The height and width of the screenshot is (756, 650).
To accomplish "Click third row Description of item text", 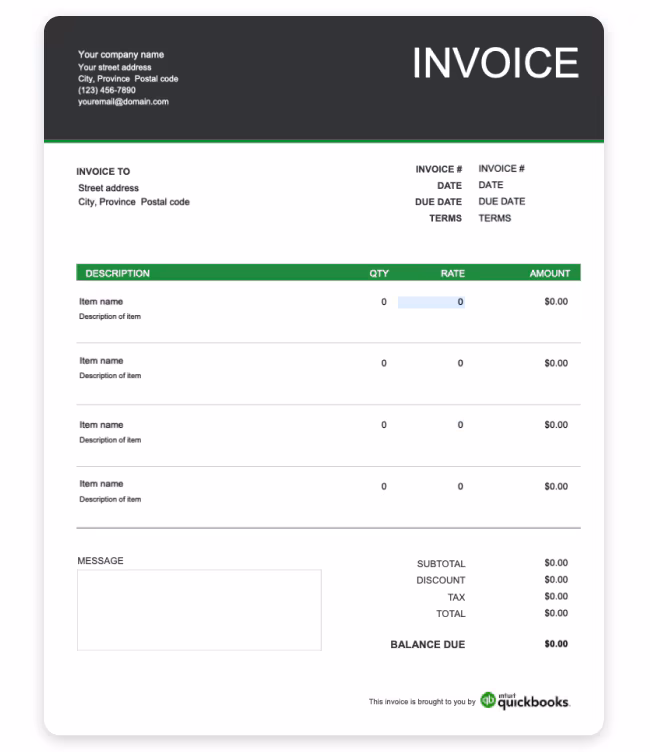I will 110,440.
